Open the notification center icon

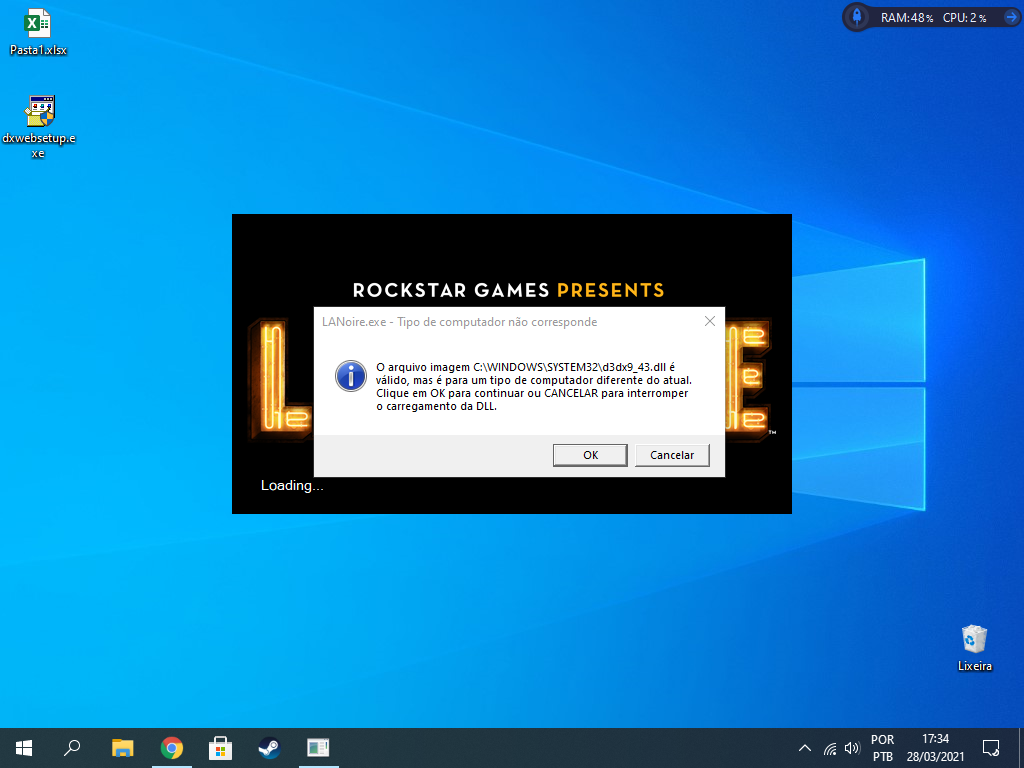pyautogui.click(x=991, y=748)
